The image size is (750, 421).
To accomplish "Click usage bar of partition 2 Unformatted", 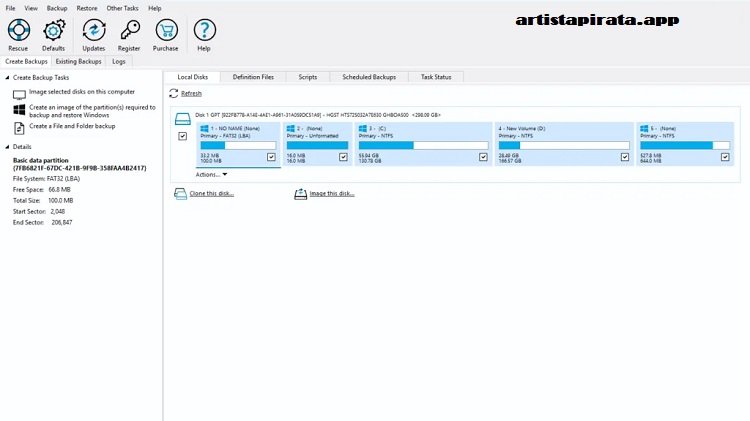I will click(317, 145).
